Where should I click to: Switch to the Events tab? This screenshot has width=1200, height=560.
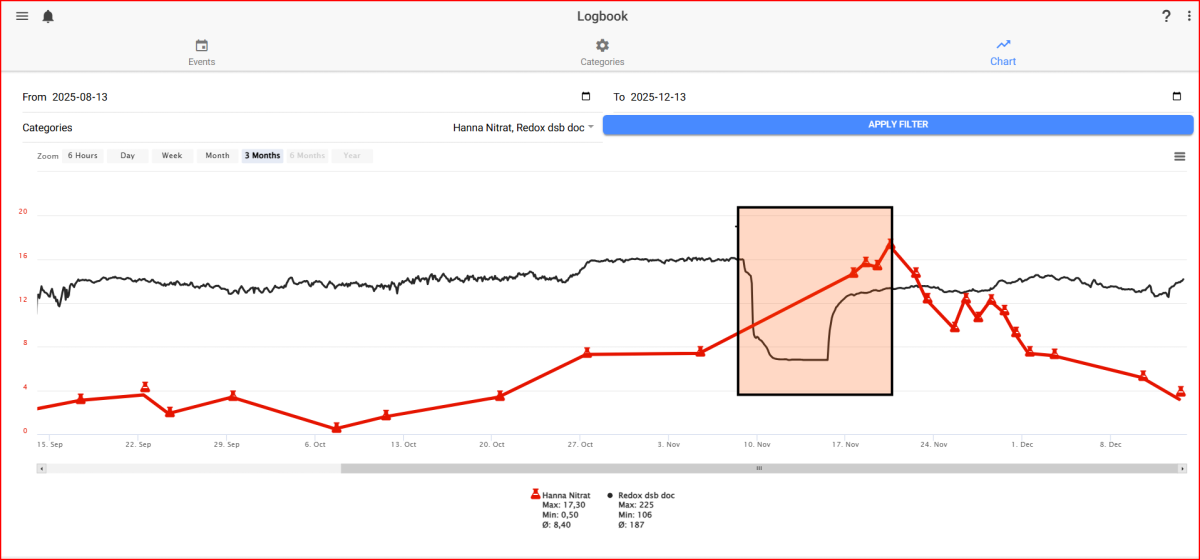pos(202,53)
